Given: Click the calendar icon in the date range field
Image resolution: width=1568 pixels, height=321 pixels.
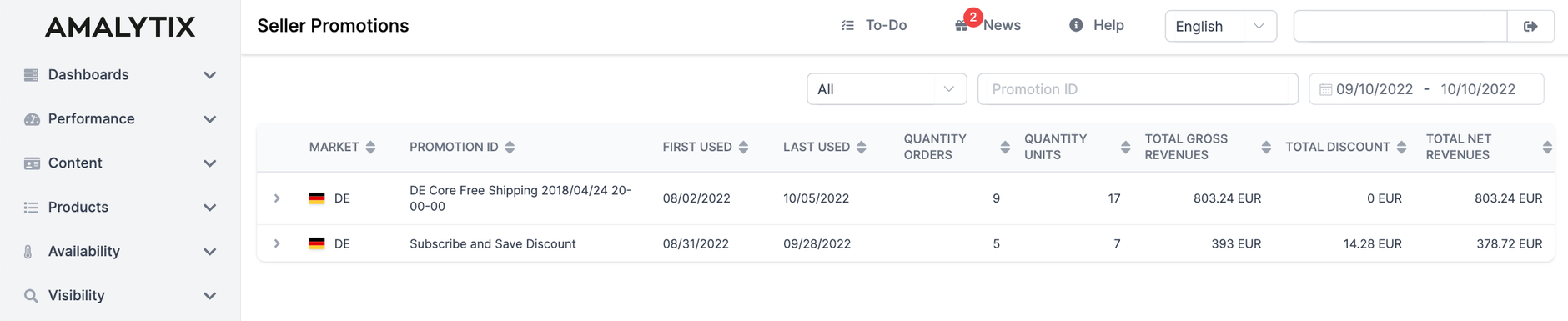Looking at the screenshot, I should [x=1325, y=89].
